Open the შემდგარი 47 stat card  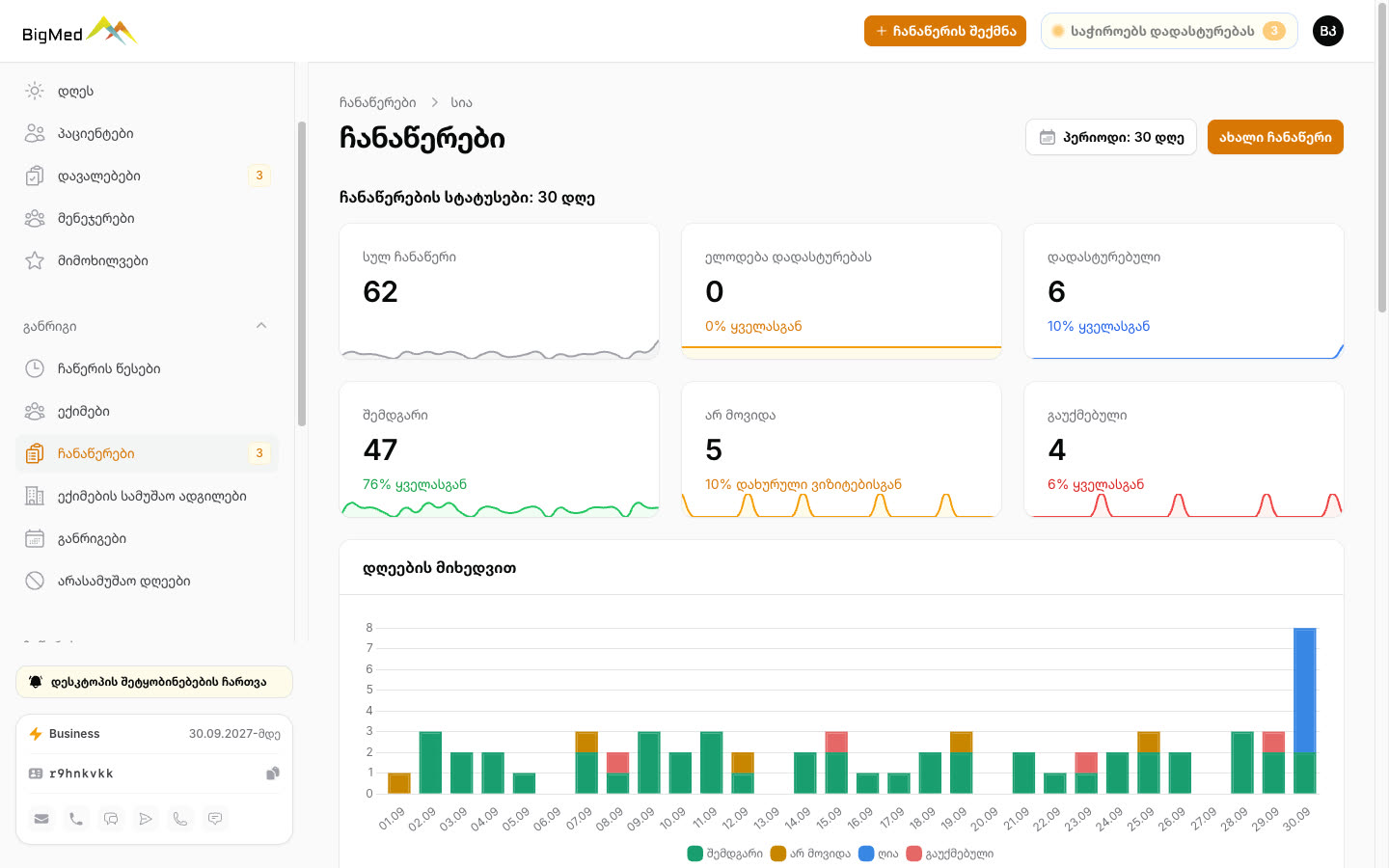500,449
